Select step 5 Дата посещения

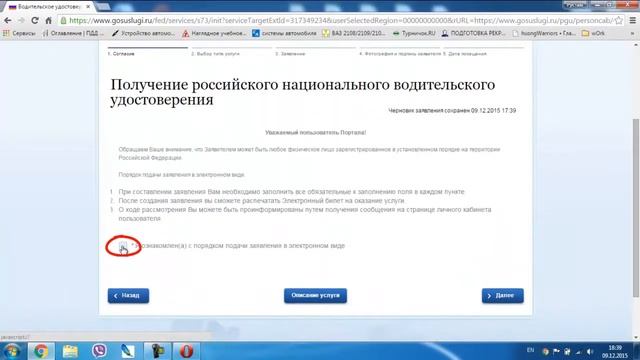(483, 52)
